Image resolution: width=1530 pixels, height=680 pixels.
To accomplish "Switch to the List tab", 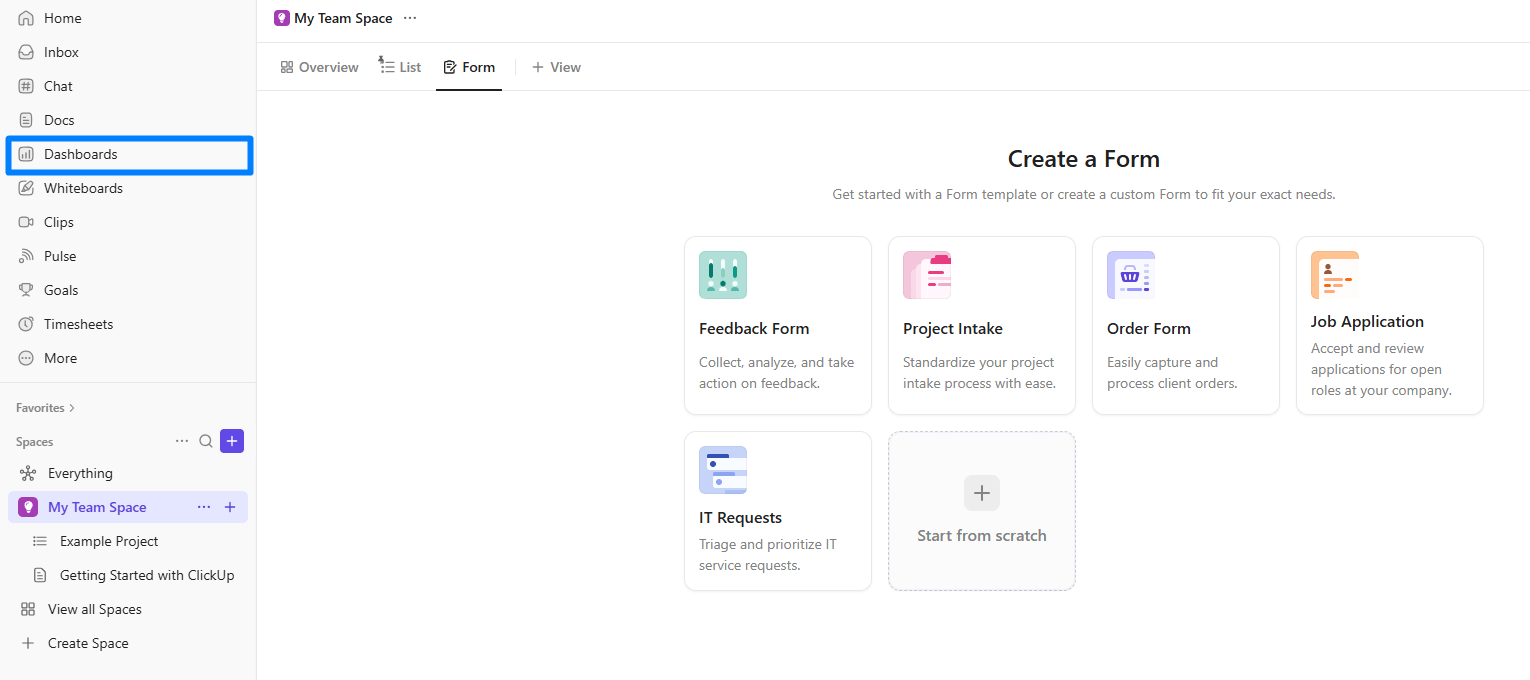I will point(399,66).
